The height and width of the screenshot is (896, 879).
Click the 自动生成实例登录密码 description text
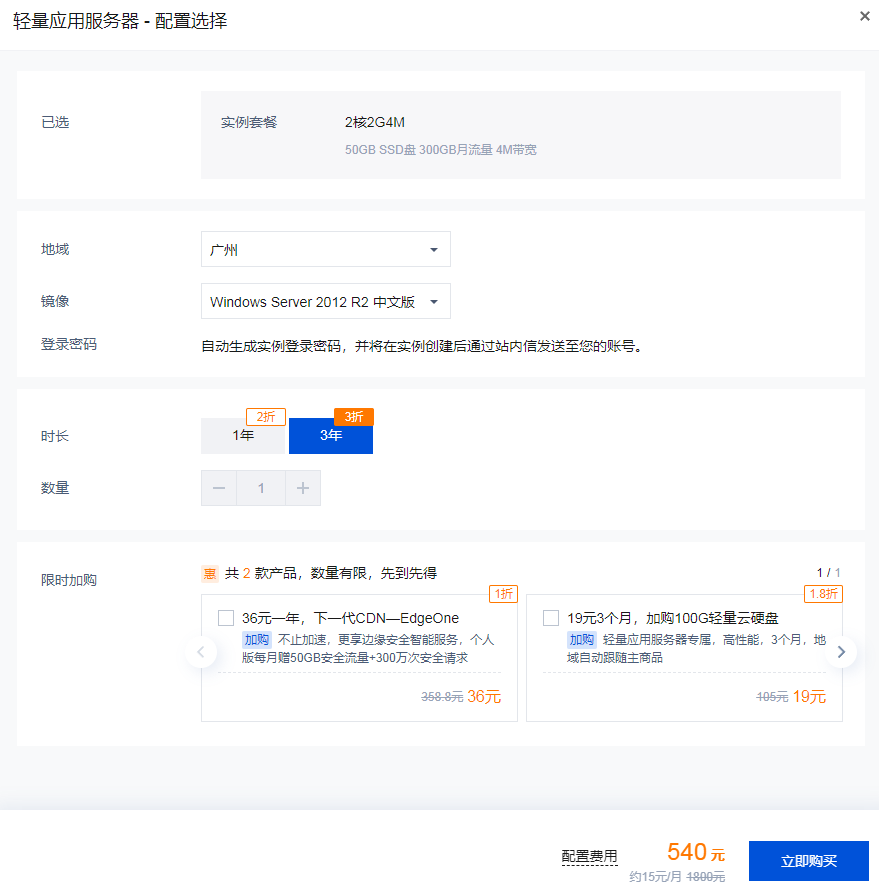(x=422, y=346)
